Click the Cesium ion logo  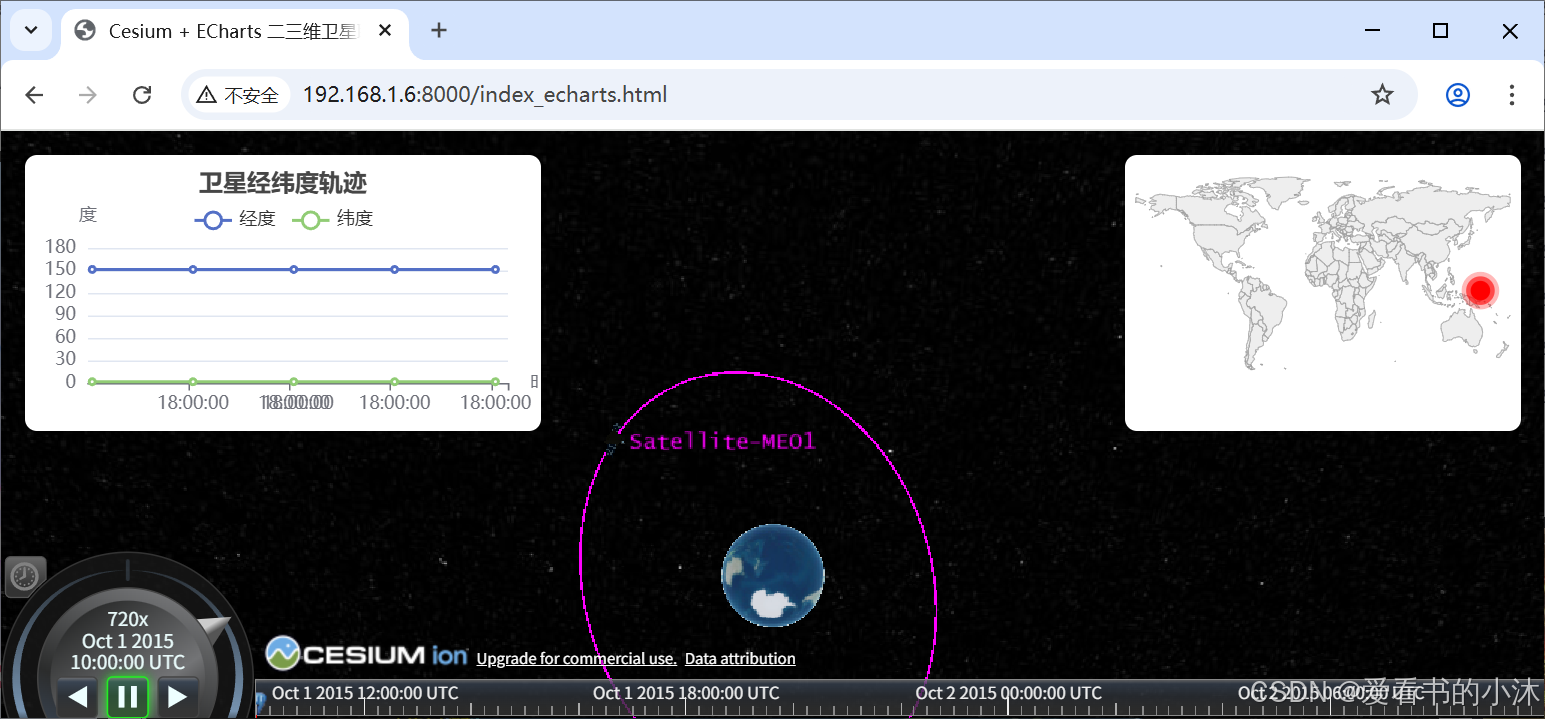(x=367, y=654)
